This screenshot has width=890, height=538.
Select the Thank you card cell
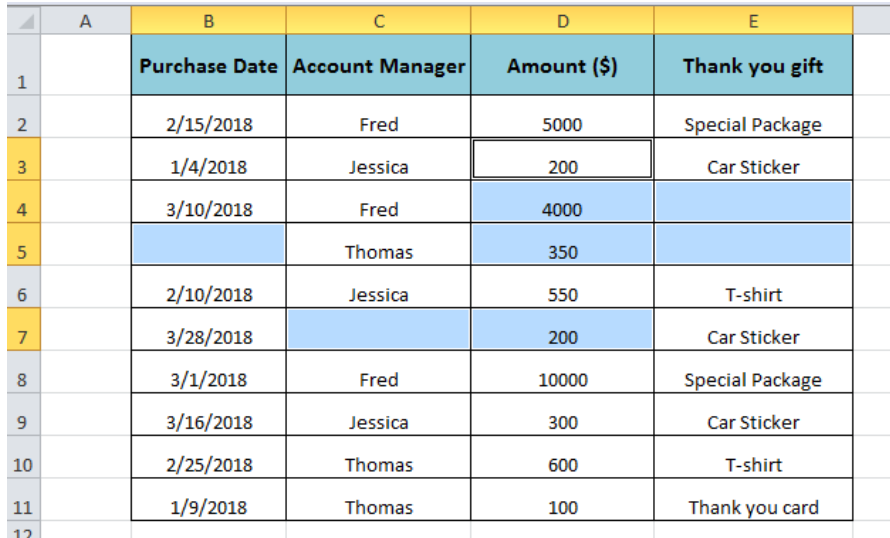pyautogui.click(x=753, y=499)
